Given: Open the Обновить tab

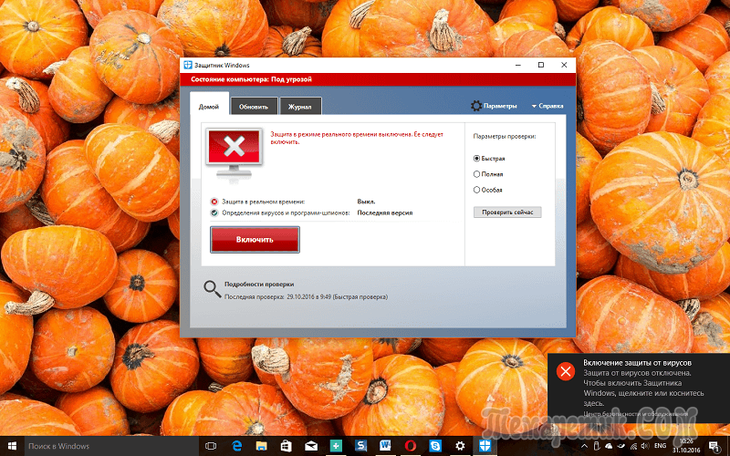Looking at the screenshot, I should [254, 106].
